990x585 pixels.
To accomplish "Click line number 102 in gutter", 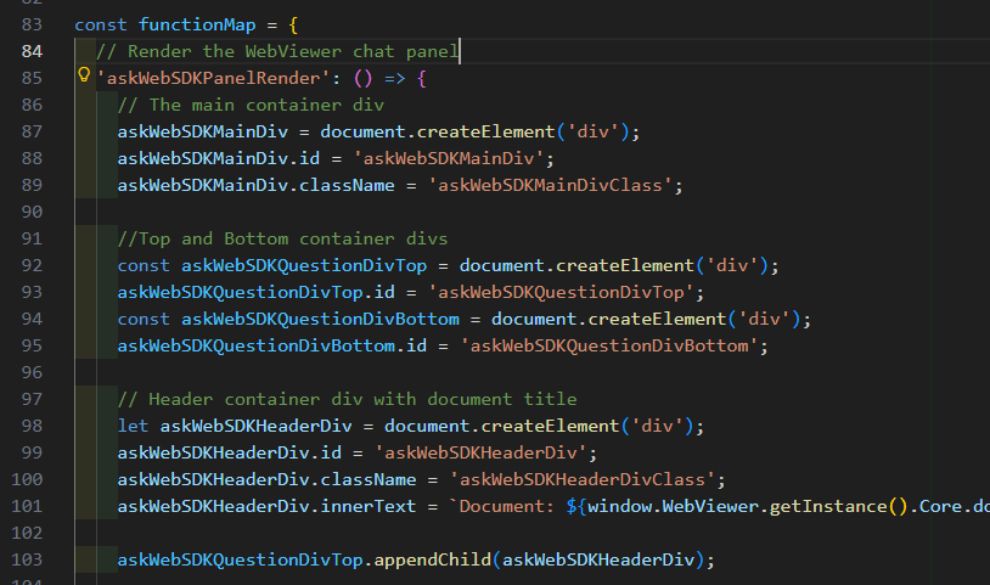I will coord(27,533).
